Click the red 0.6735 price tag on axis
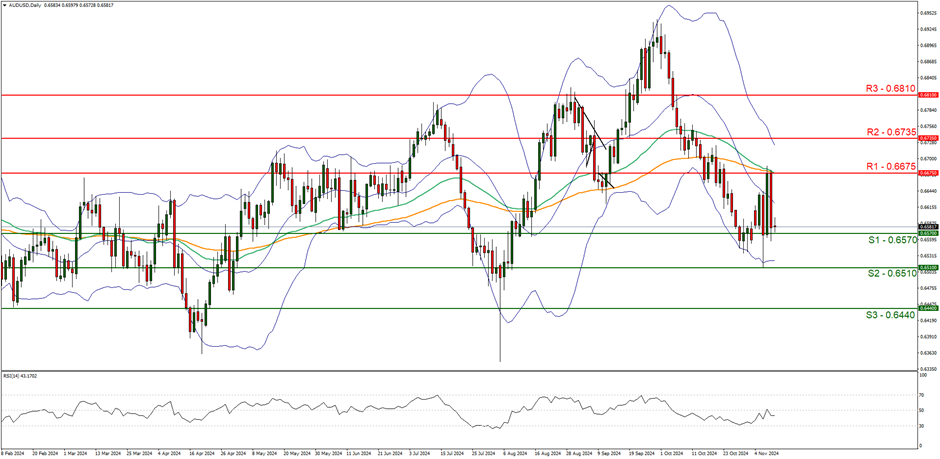 pos(929,138)
